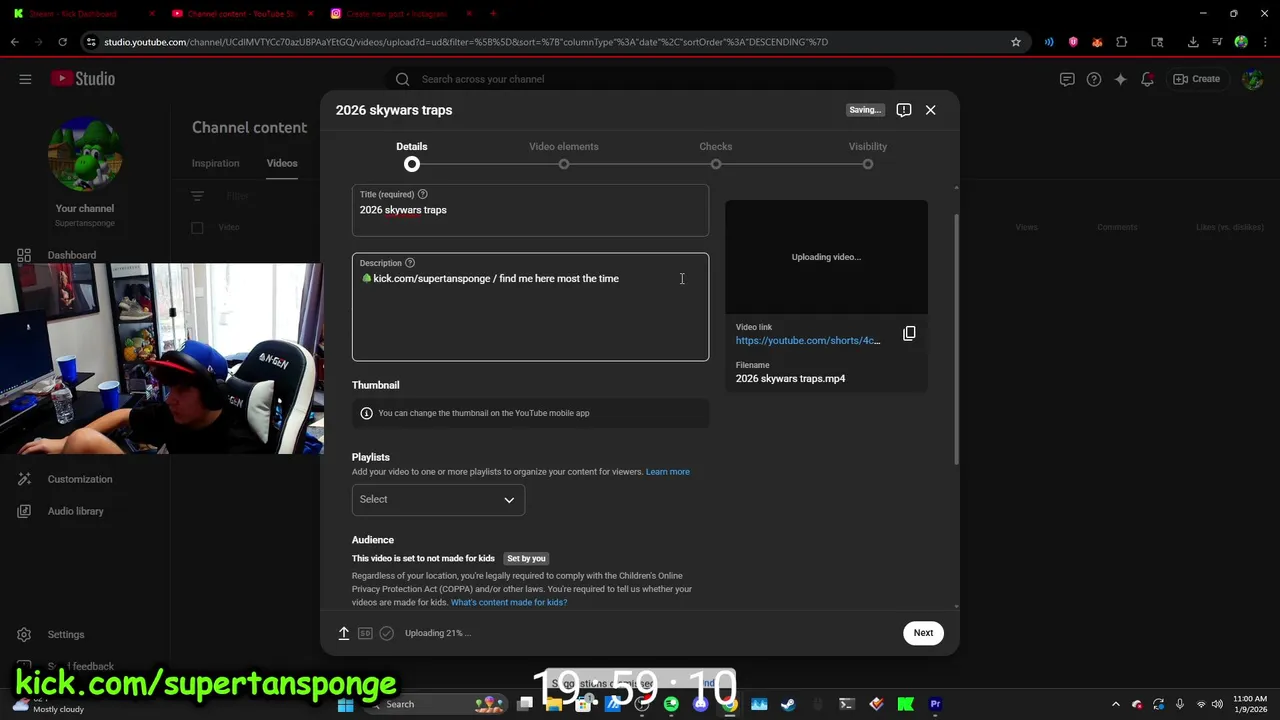
Task: Open Spotify from the taskbar
Action: tap(671, 704)
